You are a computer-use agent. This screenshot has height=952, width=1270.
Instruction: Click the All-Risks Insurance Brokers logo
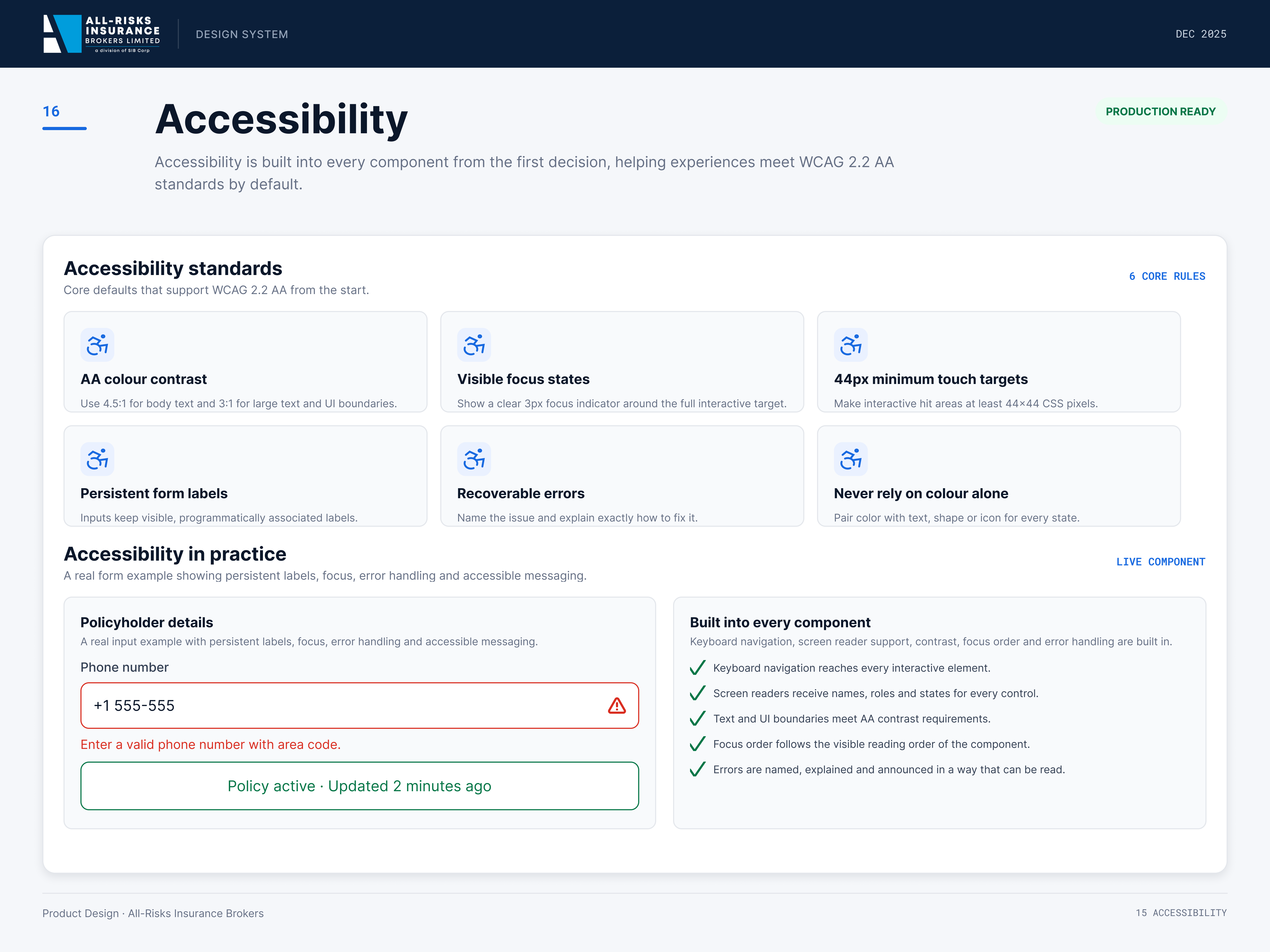[x=102, y=34]
